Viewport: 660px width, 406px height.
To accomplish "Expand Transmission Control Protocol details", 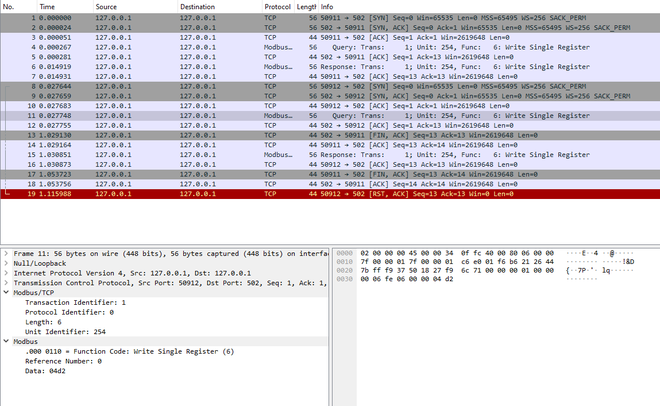I will click(x=7, y=282).
